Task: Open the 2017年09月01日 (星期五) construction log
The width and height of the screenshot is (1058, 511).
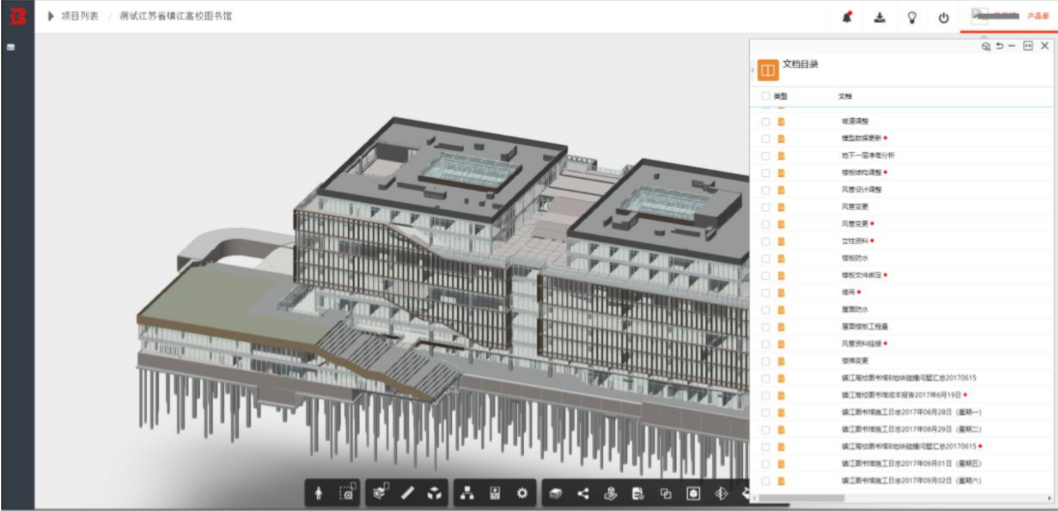Action: pyautogui.click(x=911, y=464)
